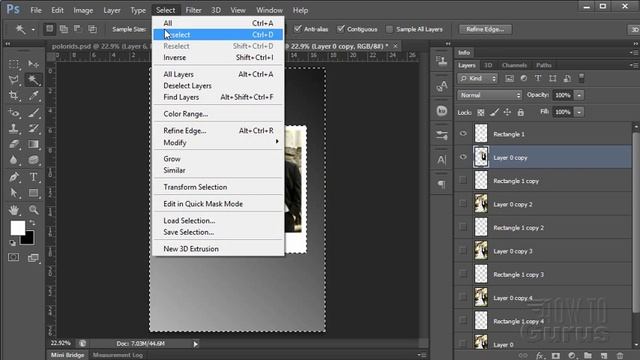The width and height of the screenshot is (640, 360).
Task: Select the Move tool
Action: coord(33,64)
